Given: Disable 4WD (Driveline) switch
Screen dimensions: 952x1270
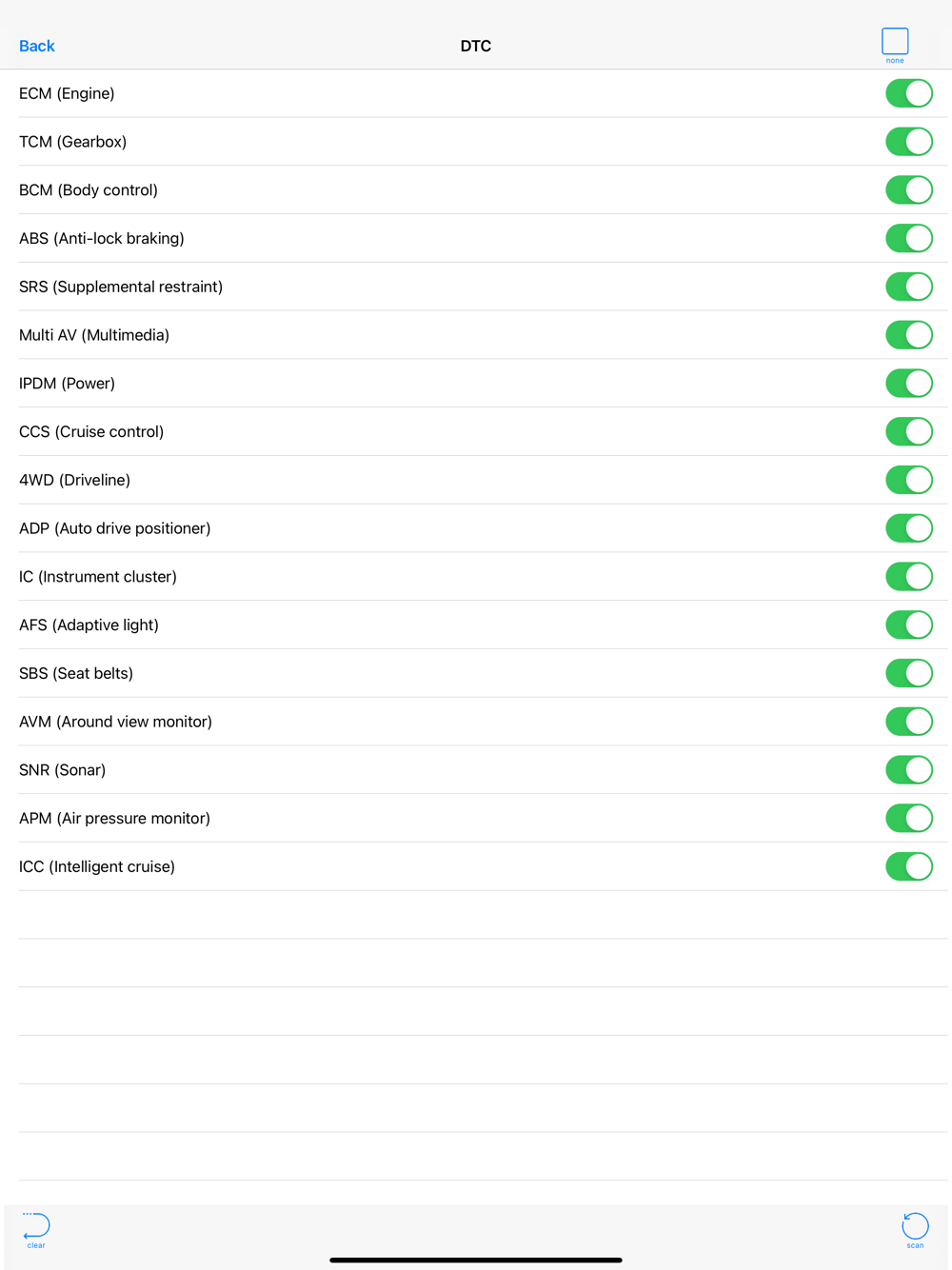Looking at the screenshot, I should [x=909, y=480].
